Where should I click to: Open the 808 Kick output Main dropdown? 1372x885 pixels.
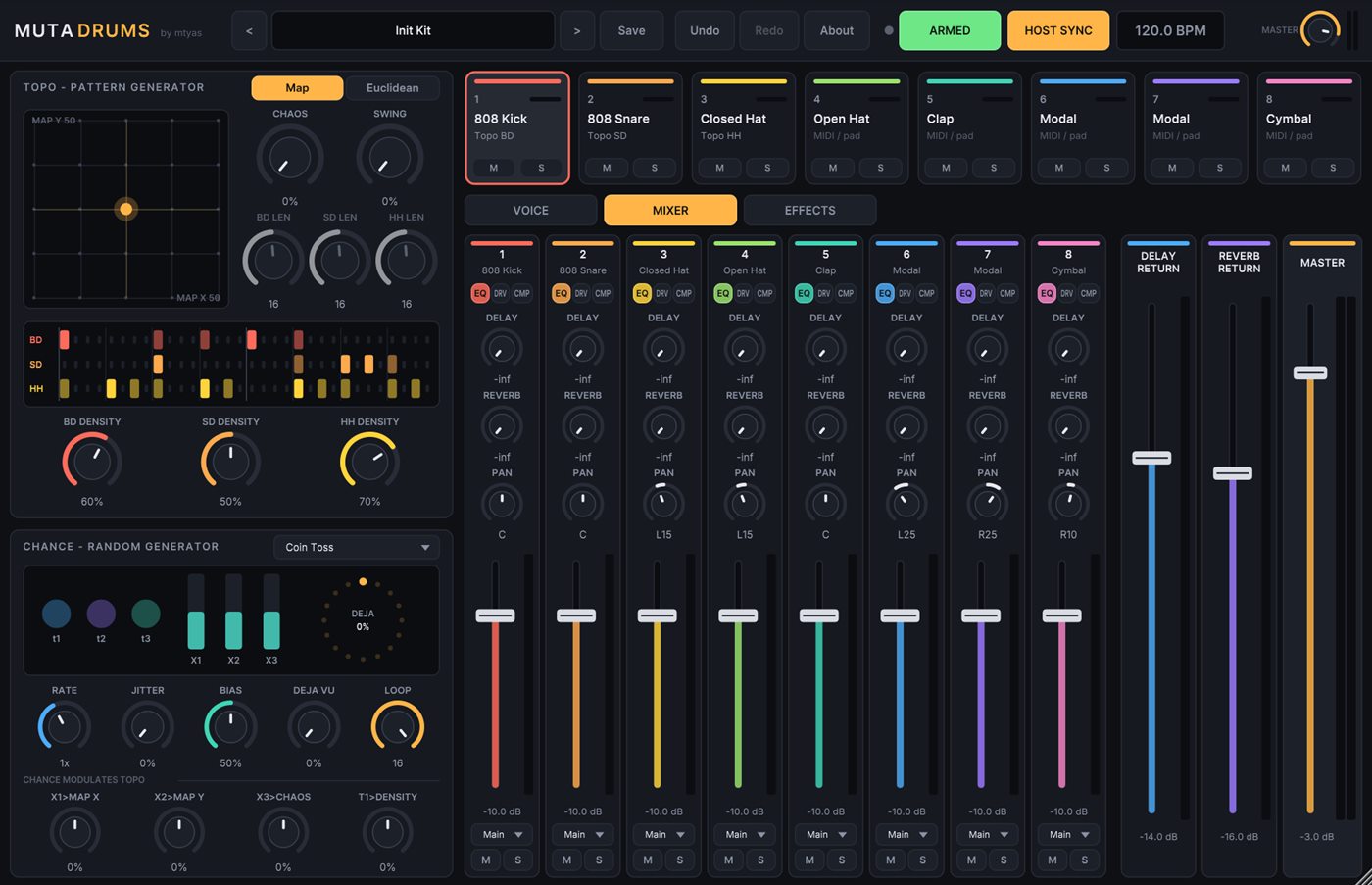[x=502, y=835]
